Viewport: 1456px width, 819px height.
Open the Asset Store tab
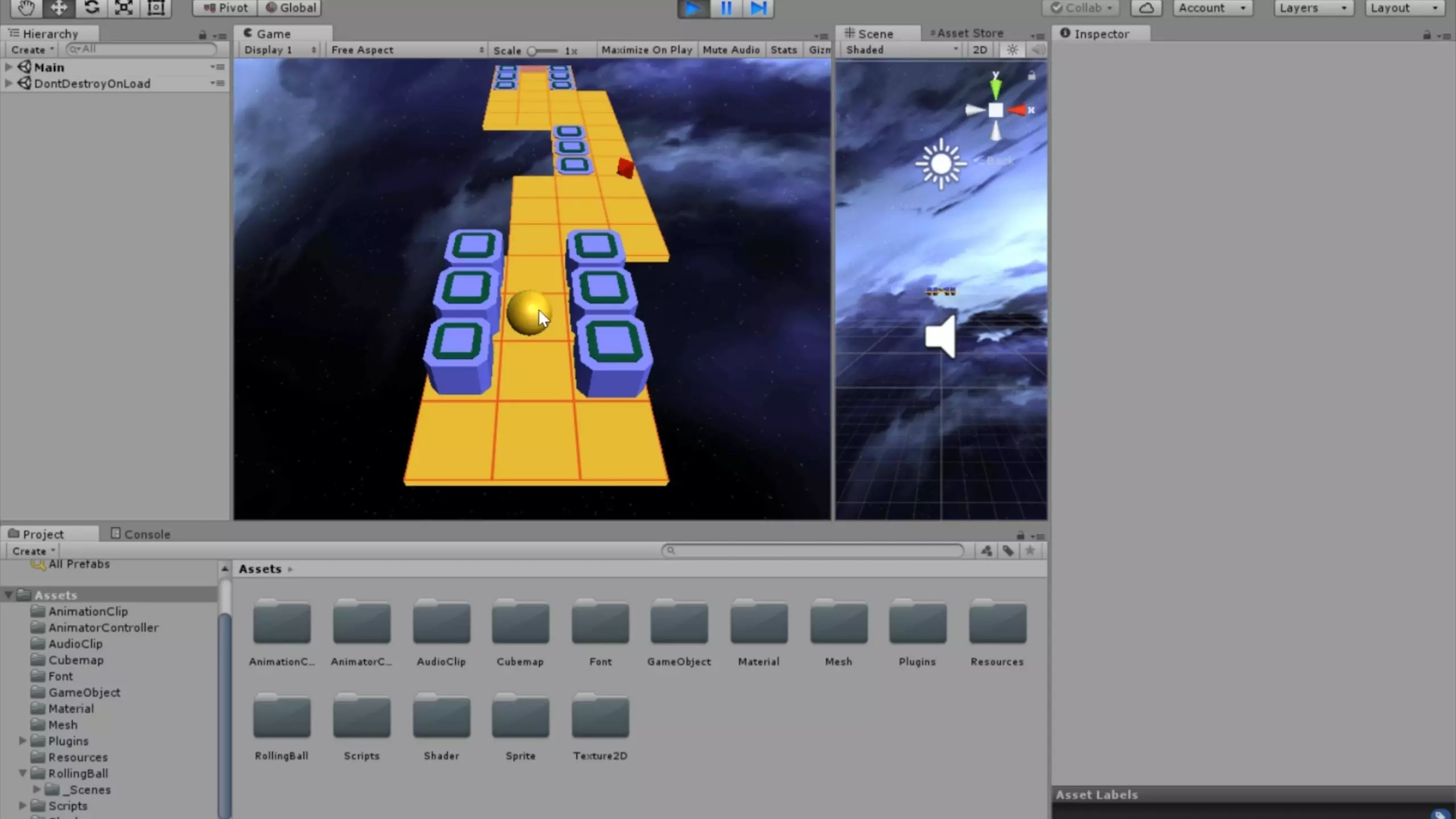click(x=969, y=34)
